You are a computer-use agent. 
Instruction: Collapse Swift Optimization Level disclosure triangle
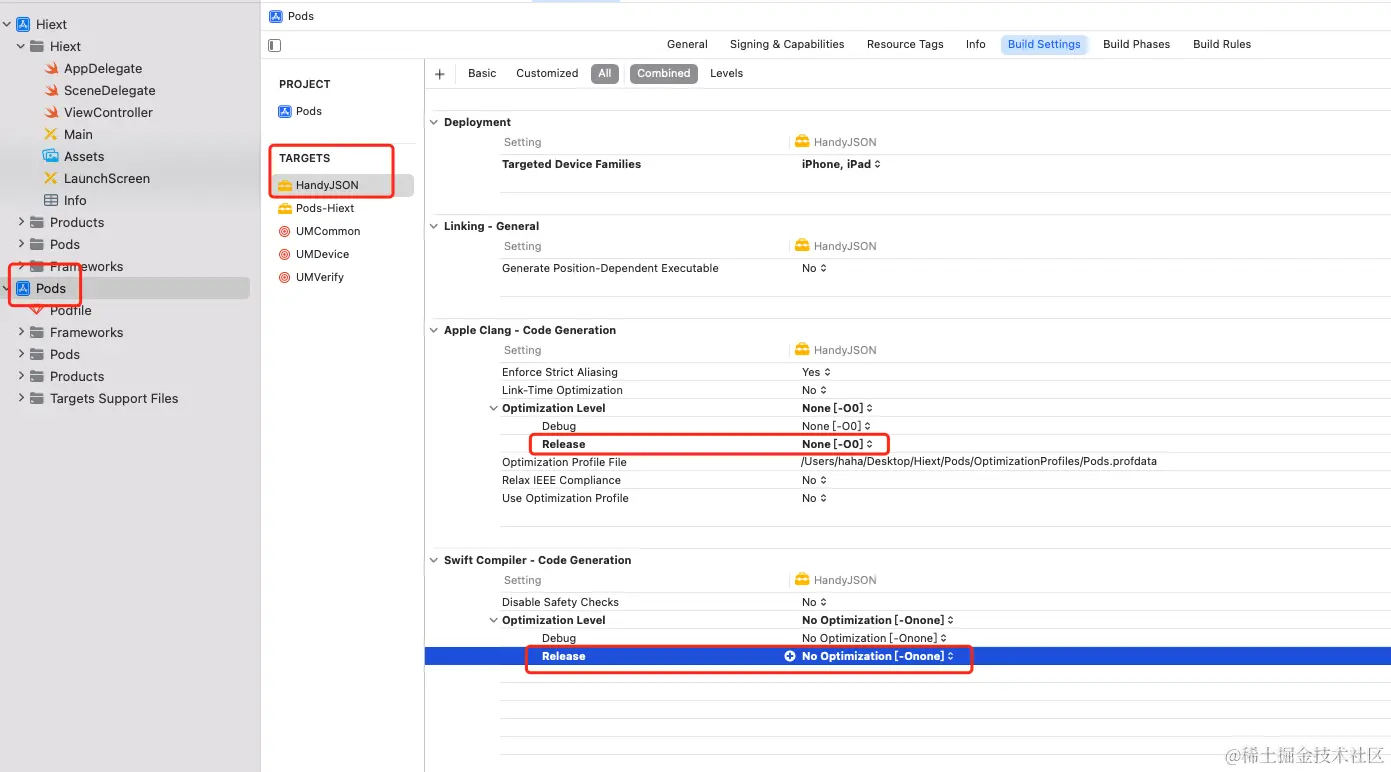point(493,620)
